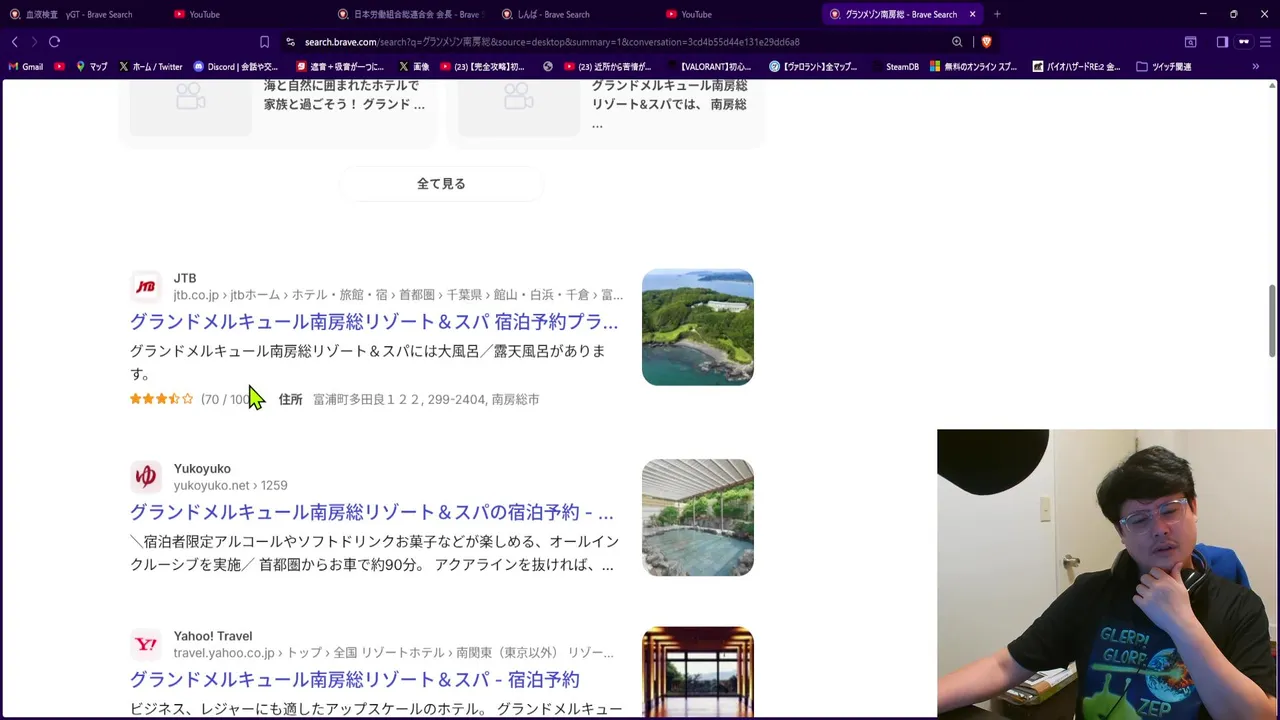Open 無料のオンライン スプ bookmark
The height and width of the screenshot is (720, 1280).
pos(973,67)
